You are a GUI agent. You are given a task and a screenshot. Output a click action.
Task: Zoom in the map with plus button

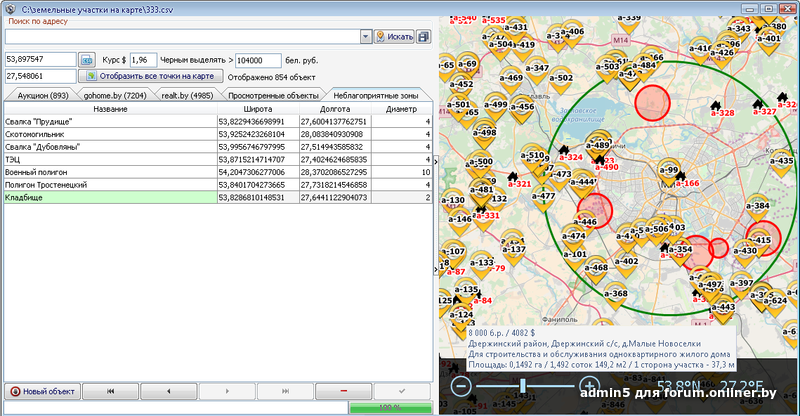(x=589, y=386)
